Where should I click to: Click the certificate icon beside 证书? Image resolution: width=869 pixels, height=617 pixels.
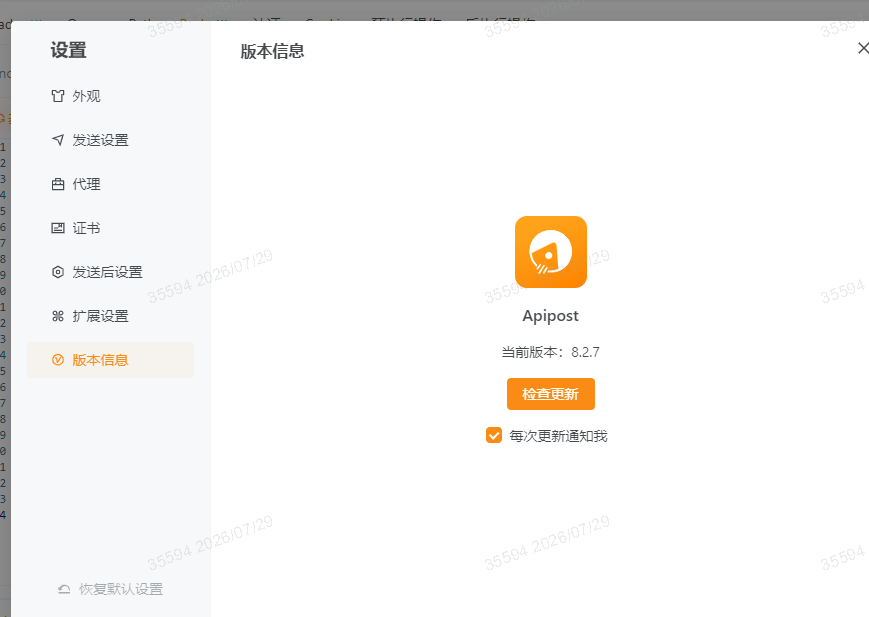pyautogui.click(x=58, y=228)
